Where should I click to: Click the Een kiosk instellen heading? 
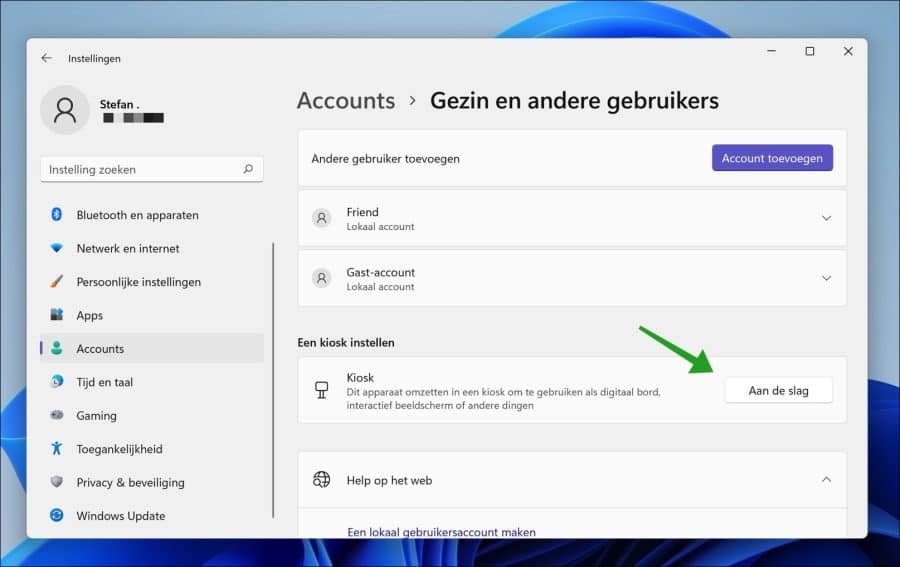346,342
